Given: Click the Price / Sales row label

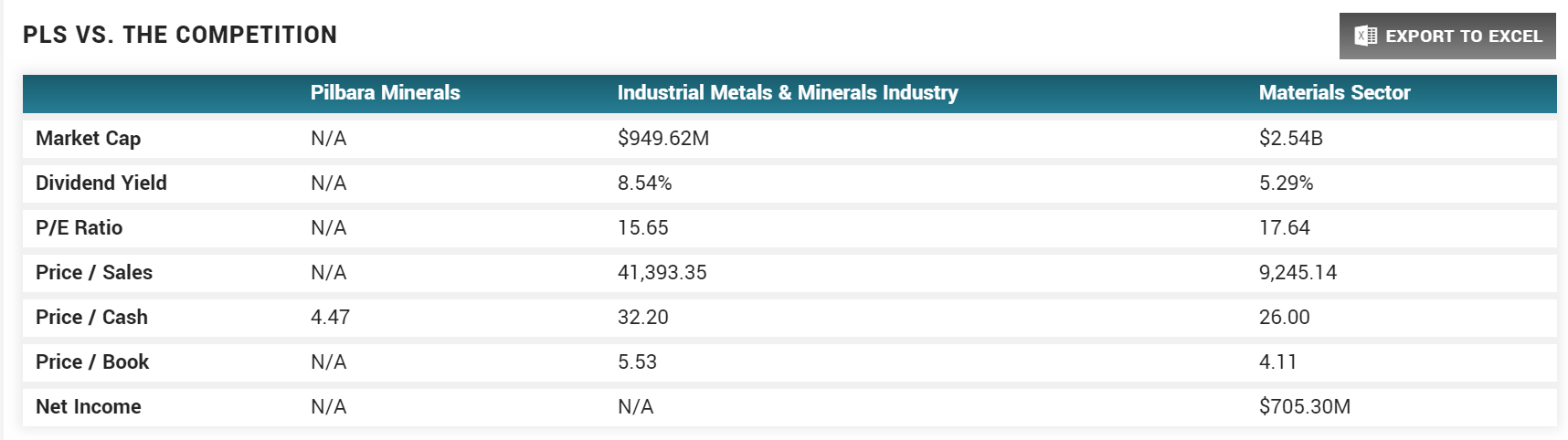Looking at the screenshot, I should [x=93, y=273].
